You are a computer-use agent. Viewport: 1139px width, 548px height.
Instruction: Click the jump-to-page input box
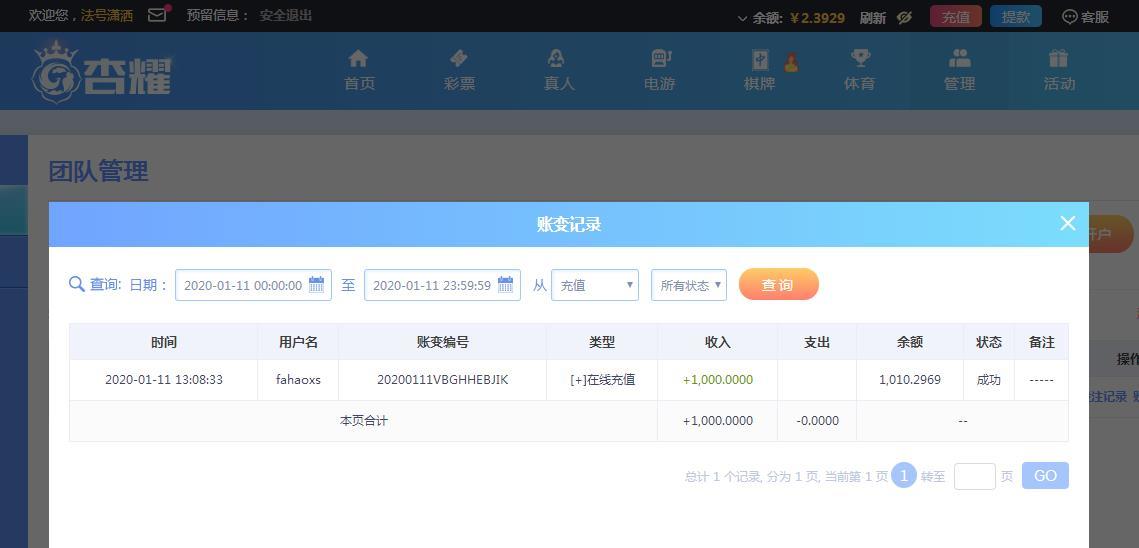click(974, 476)
